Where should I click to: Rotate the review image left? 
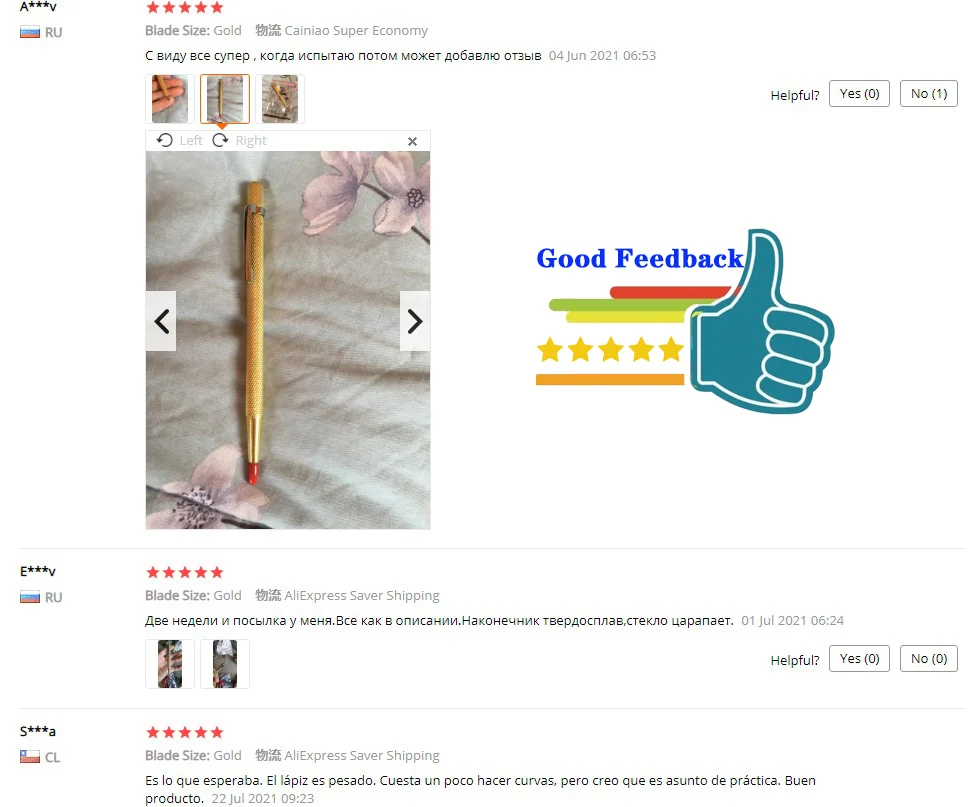click(179, 140)
